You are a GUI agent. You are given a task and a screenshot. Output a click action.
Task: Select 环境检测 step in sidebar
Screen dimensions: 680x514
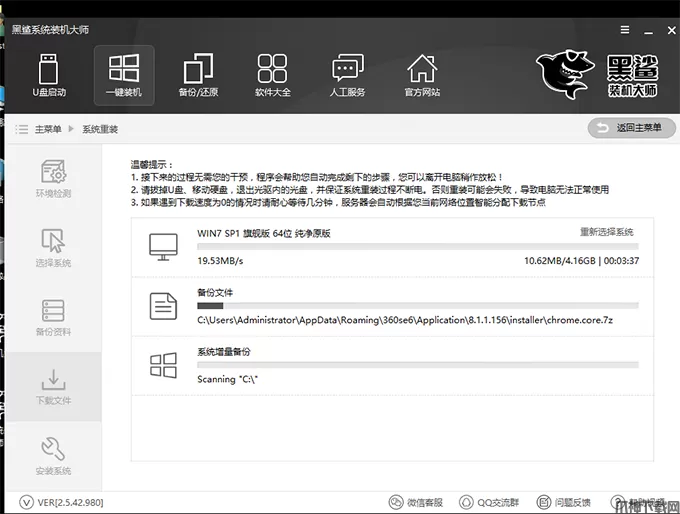(x=53, y=178)
